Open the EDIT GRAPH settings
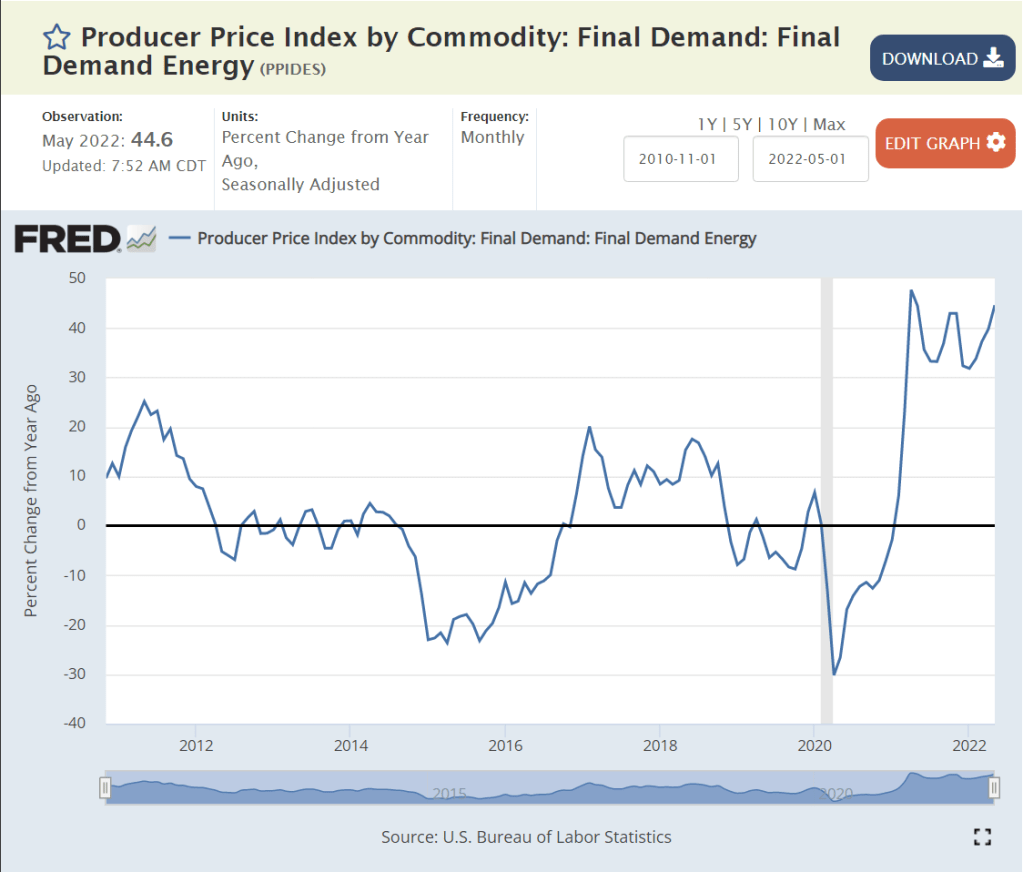1023x872 pixels. point(945,143)
